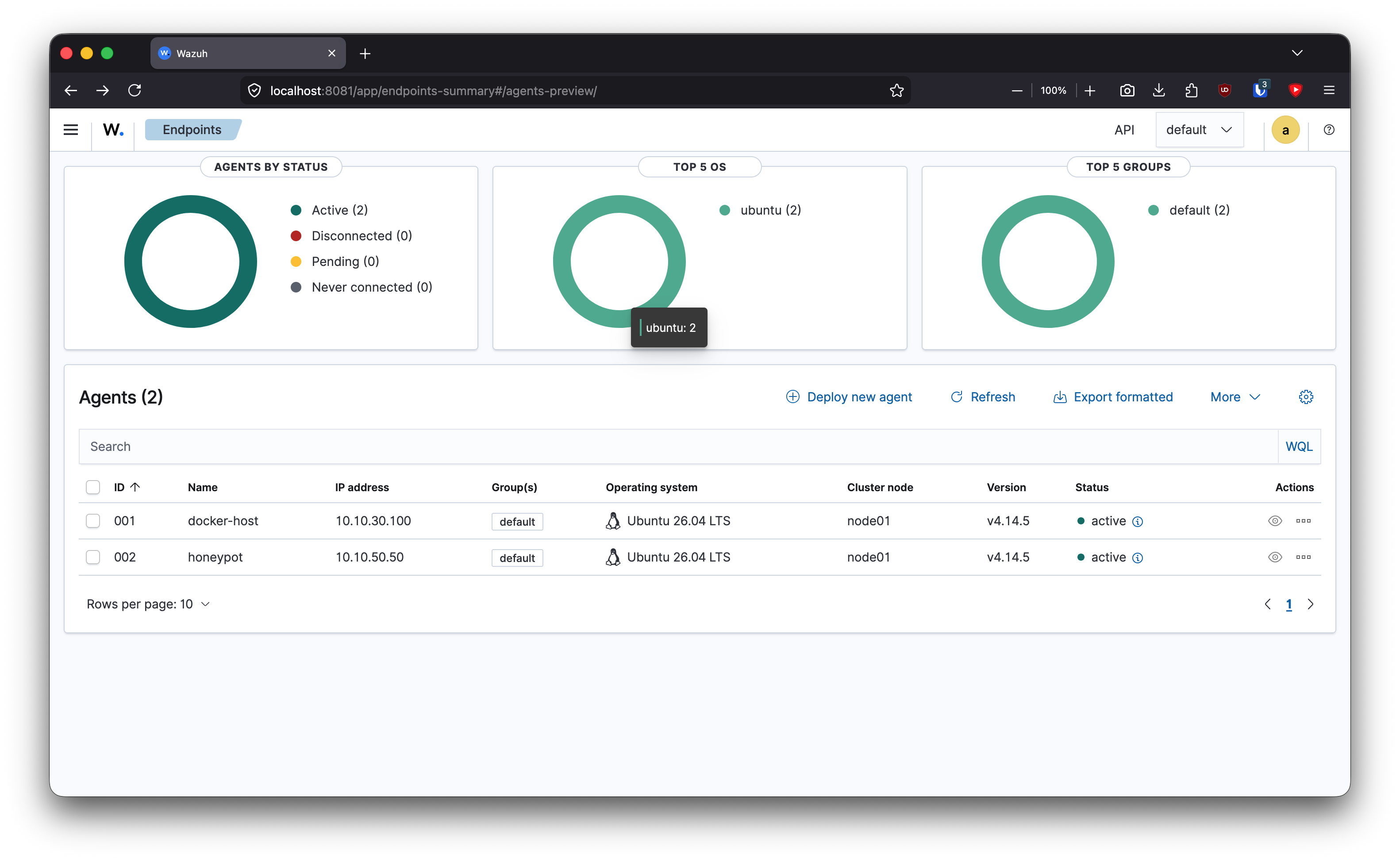The image size is (1400, 862).
Task: Click the site security shield icon
Action: click(x=254, y=90)
